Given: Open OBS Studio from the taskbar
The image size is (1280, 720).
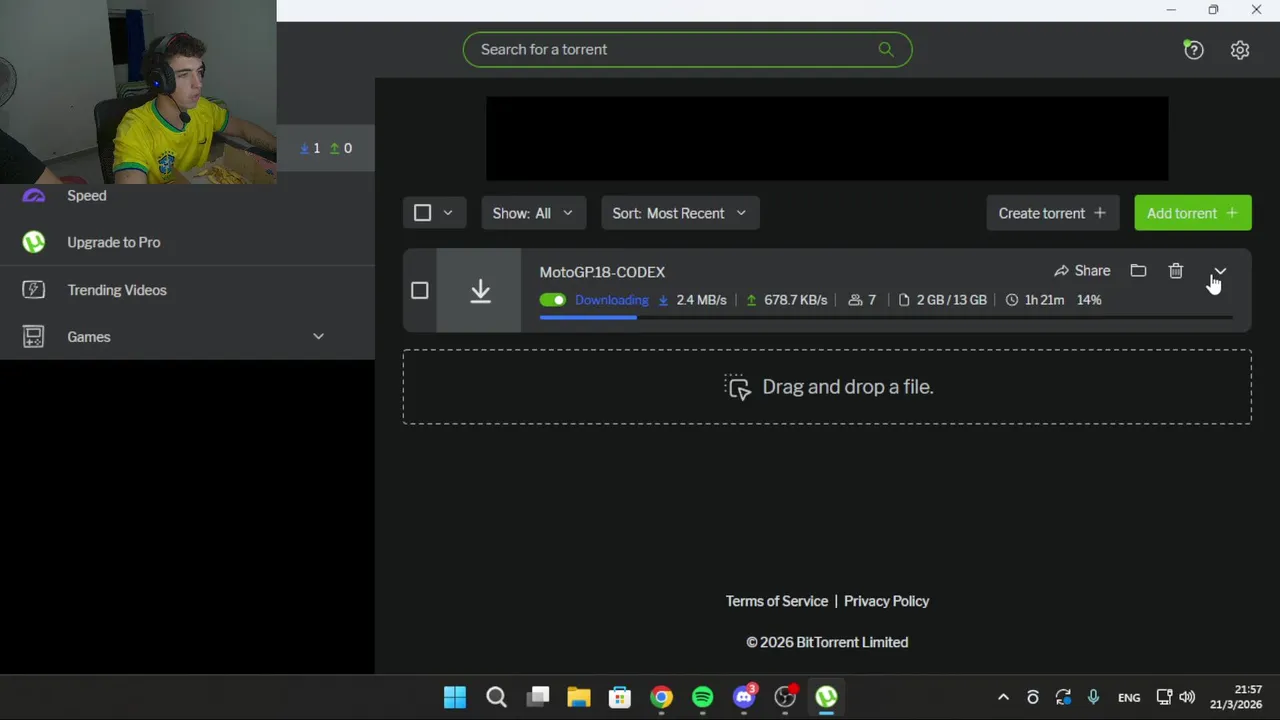Looking at the screenshot, I should (x=786, y=697).
